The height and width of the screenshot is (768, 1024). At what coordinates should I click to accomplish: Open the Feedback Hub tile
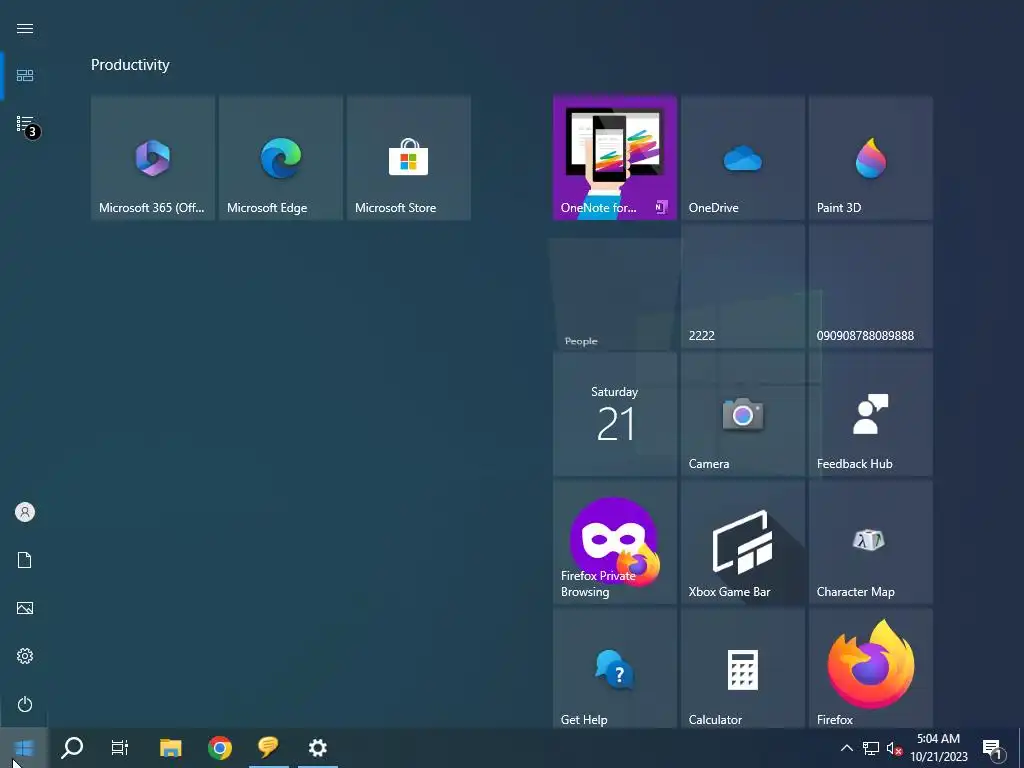coord(871,413)
